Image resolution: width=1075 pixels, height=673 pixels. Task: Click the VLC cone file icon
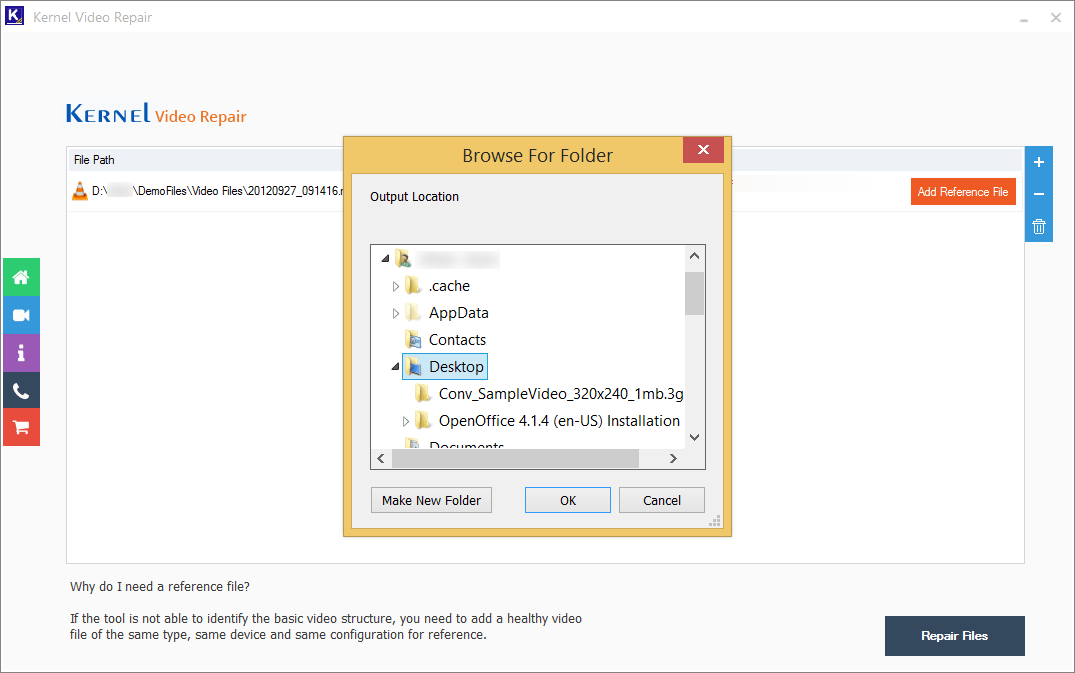click(80, 191)
